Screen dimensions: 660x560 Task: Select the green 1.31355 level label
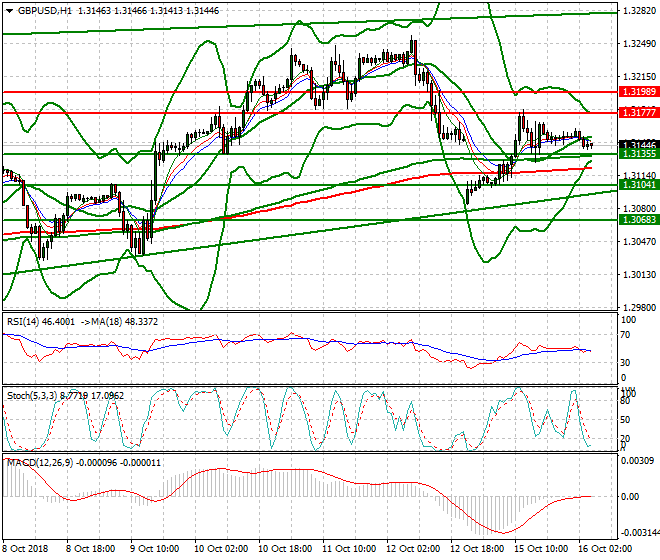tap(638, 154)
